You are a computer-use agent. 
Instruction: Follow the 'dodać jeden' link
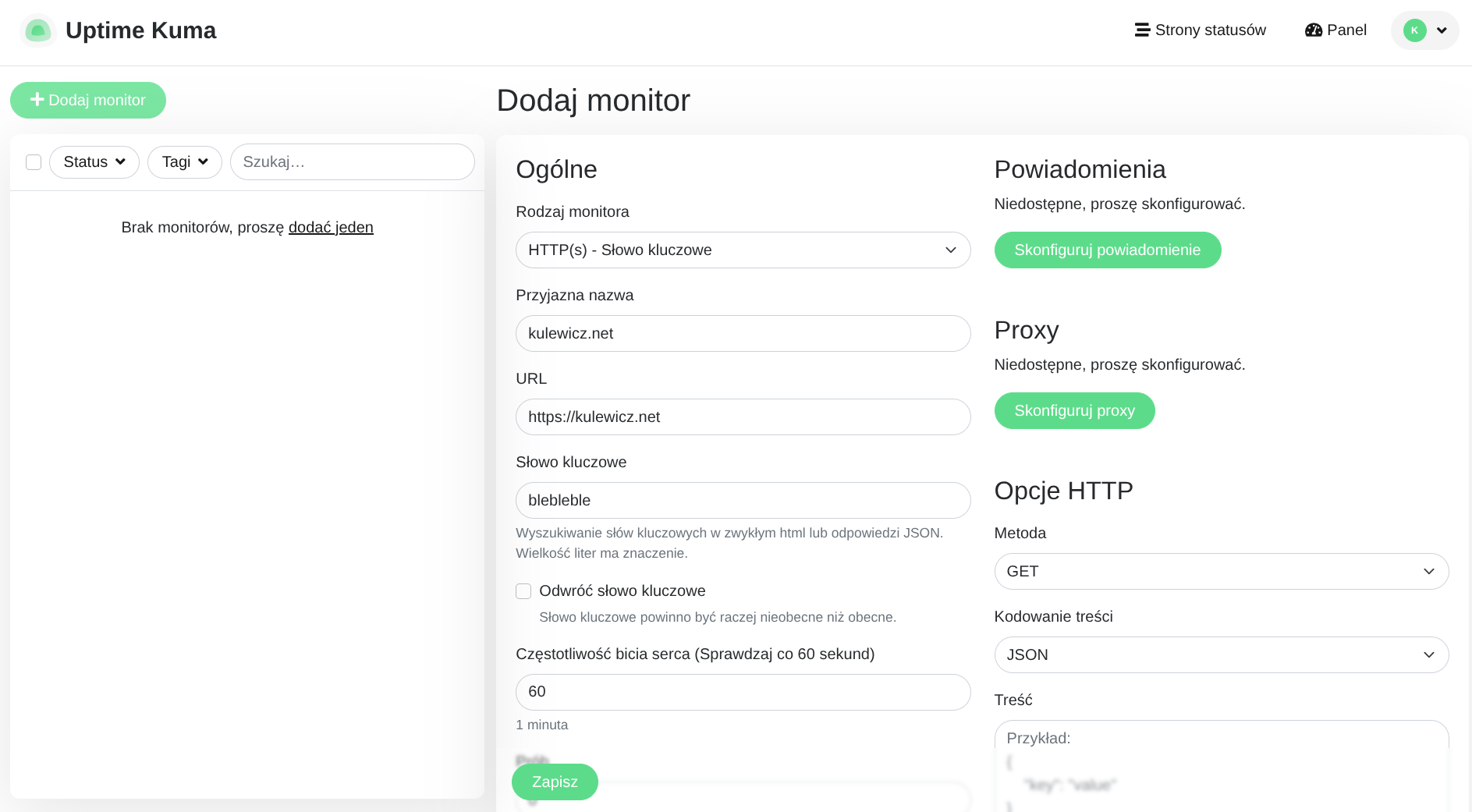pos(331,228)
